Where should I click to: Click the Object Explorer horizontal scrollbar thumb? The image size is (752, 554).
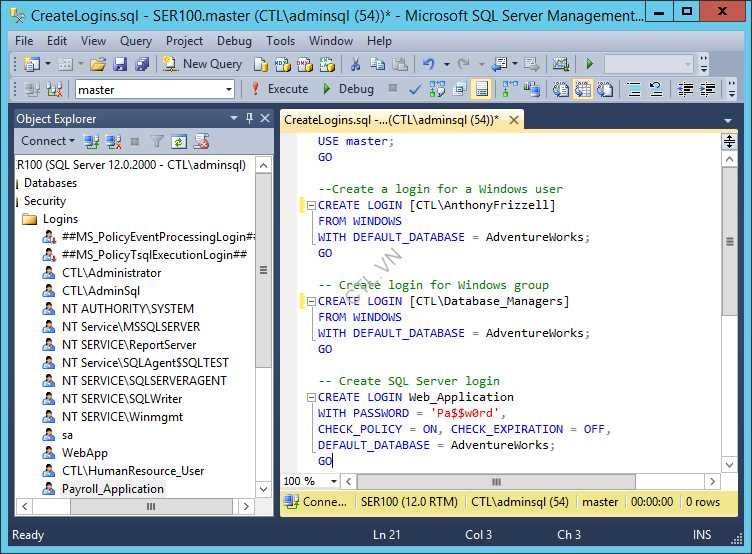(151, 507)
